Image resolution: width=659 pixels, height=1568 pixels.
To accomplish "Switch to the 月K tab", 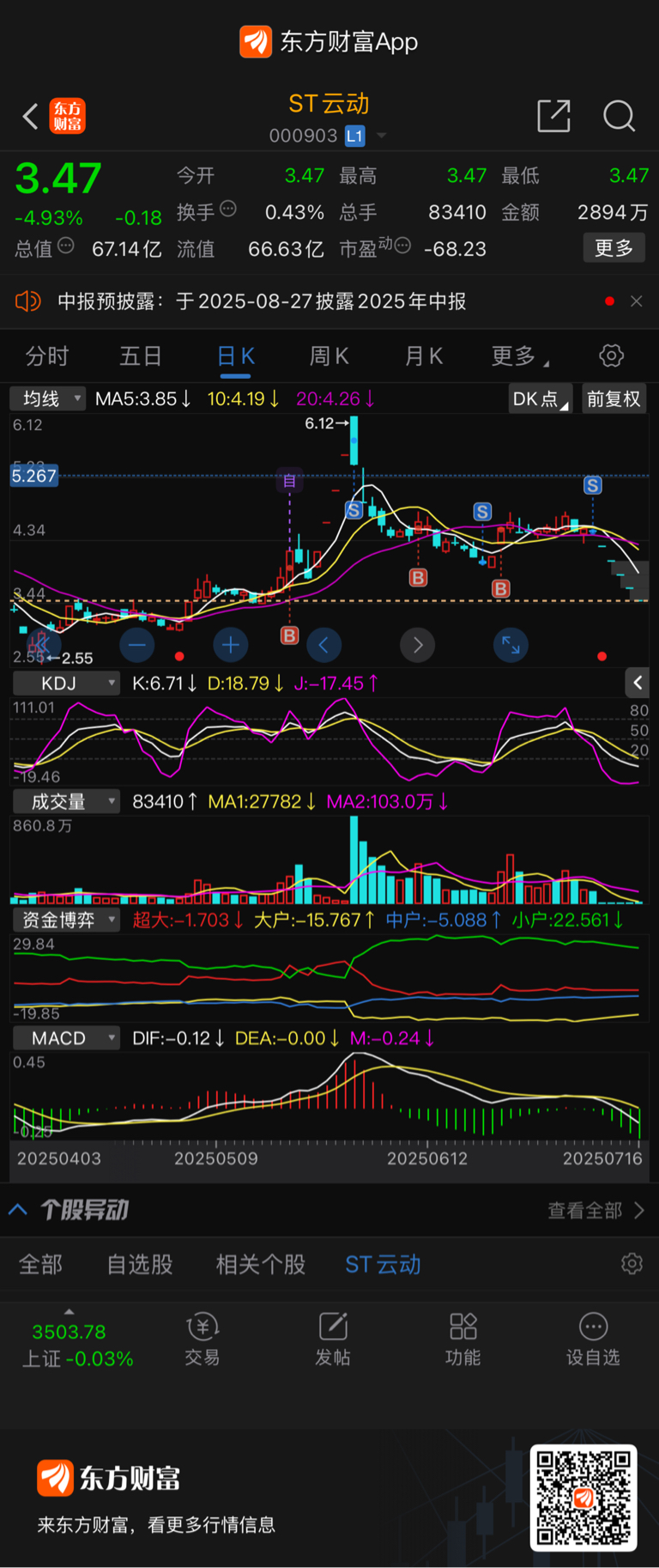I will [x=423, y=356].
